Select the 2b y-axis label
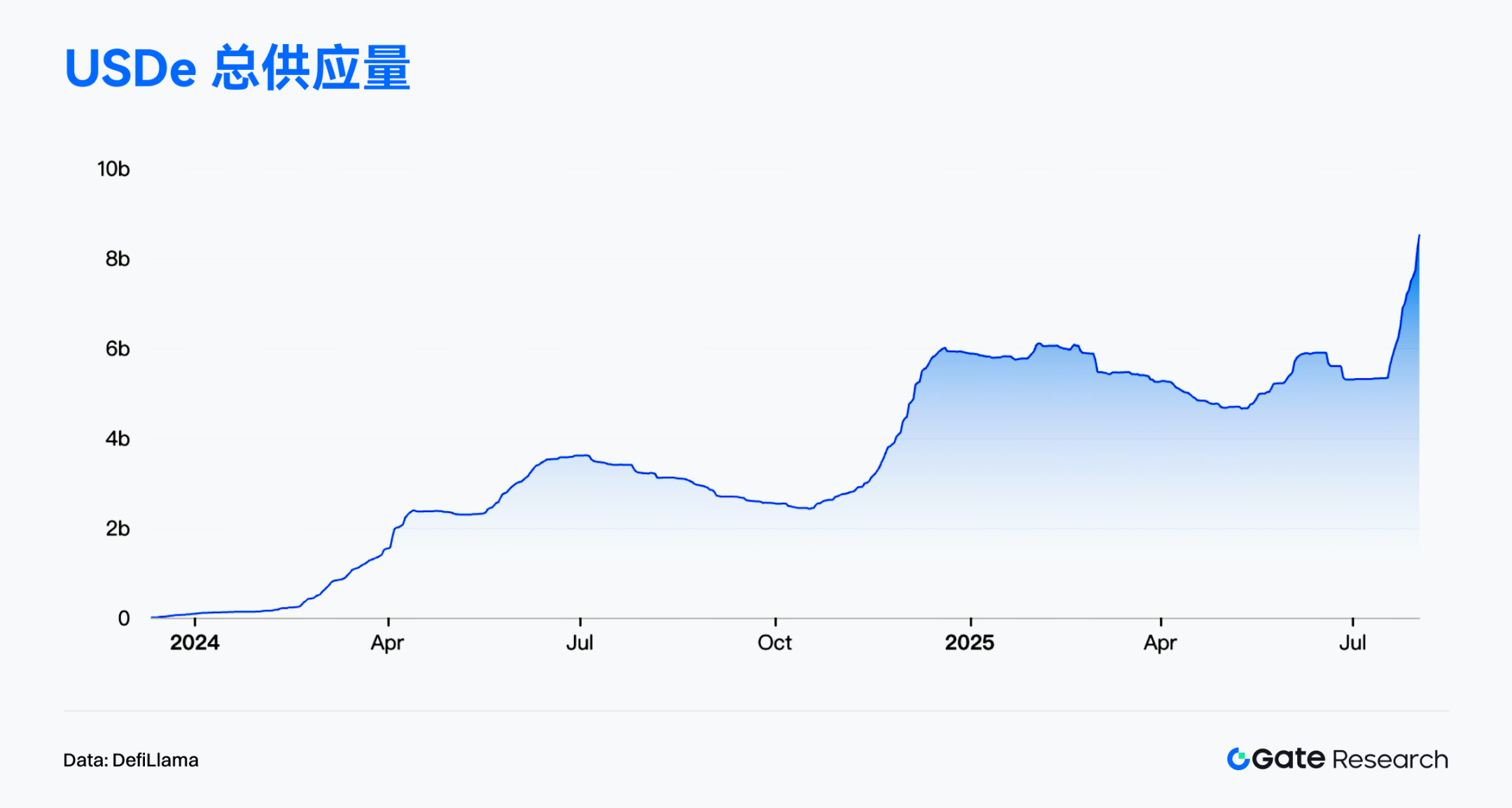Image resolution: width=1512 pixels, height=808 pixels. tap(118, 529)
